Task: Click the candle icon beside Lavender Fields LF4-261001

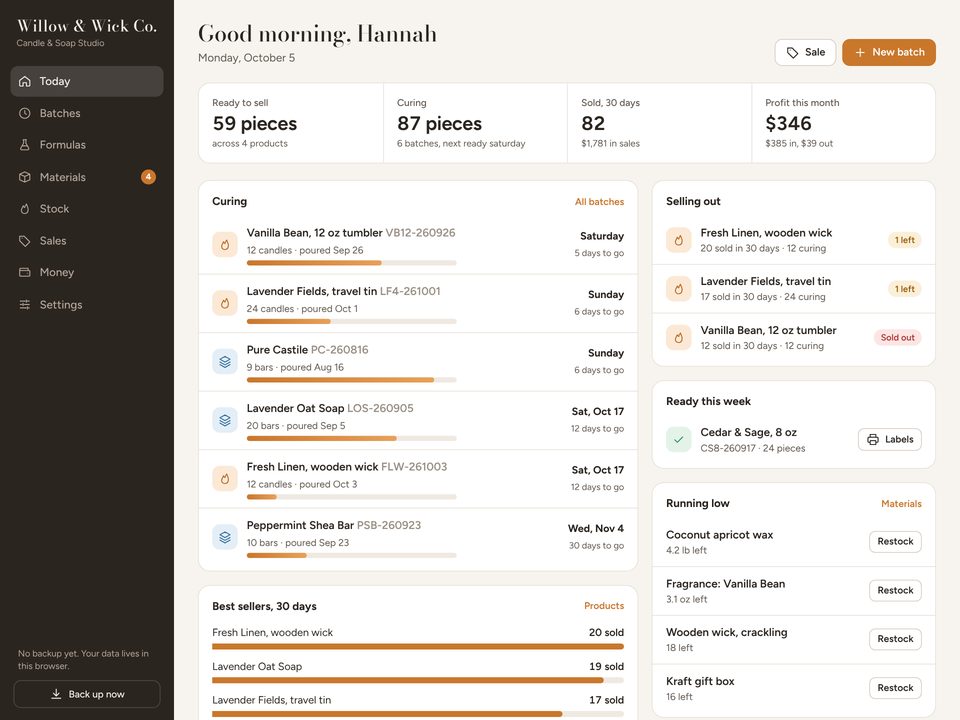Action: click(225, 303)
